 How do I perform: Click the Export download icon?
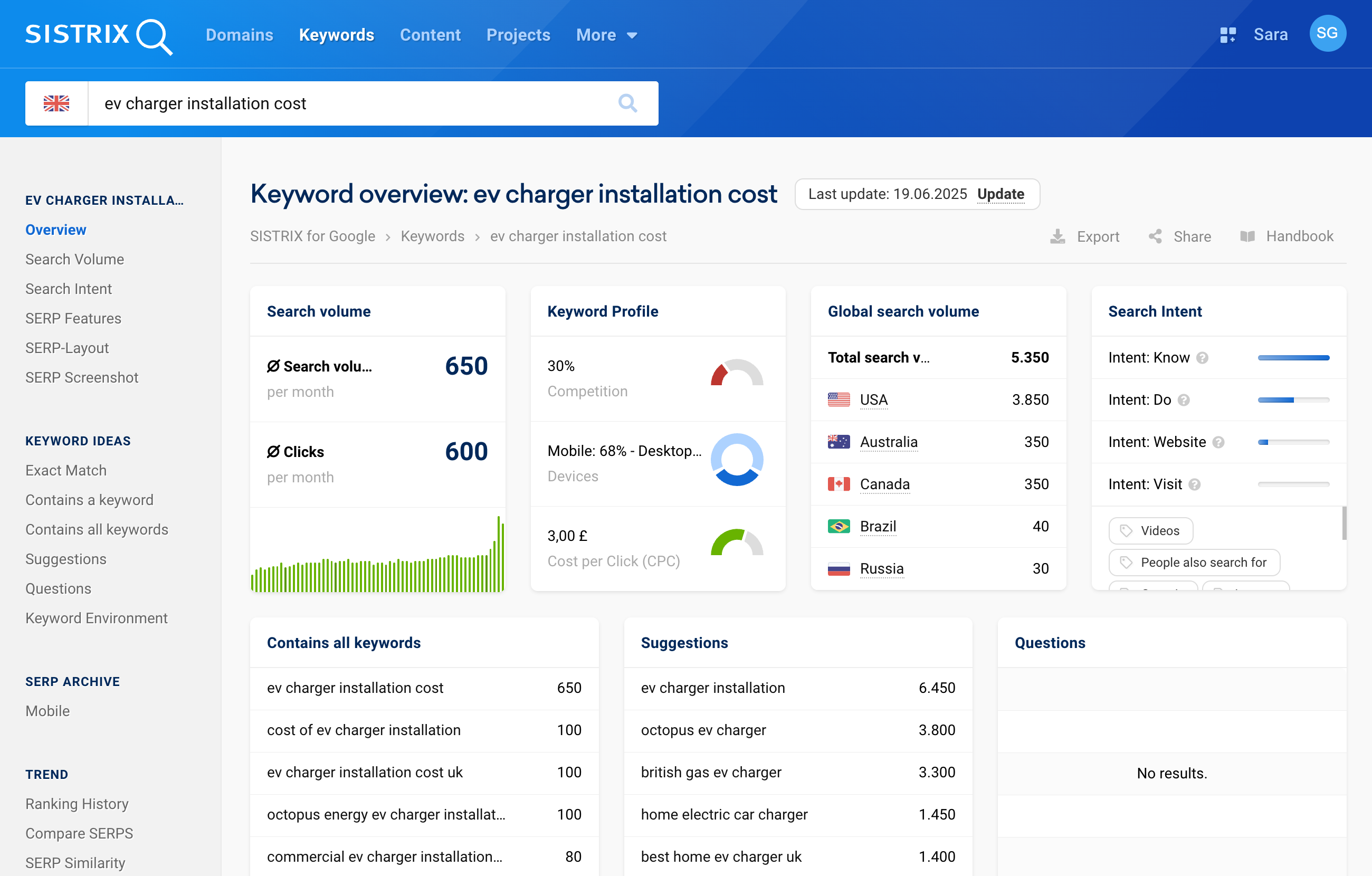coord(1058,236)
